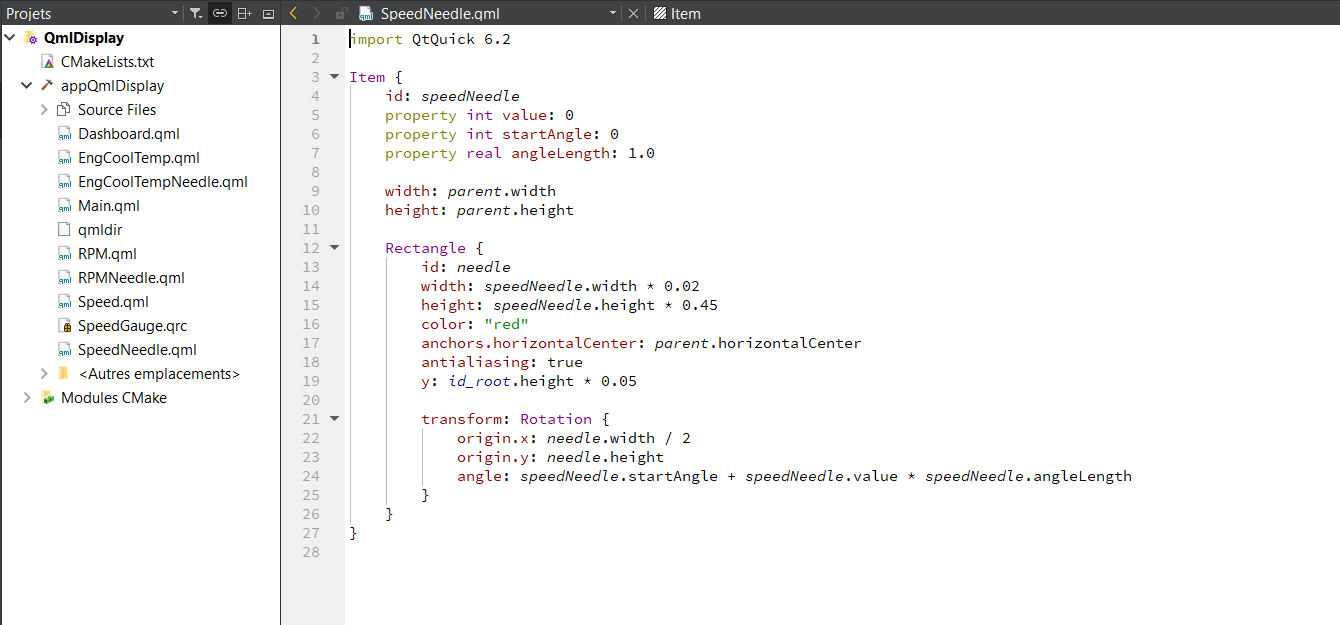The image size is (1340, 625).
Task: Click the CMakeLists.txt file icon
Action: pos(47,62)
